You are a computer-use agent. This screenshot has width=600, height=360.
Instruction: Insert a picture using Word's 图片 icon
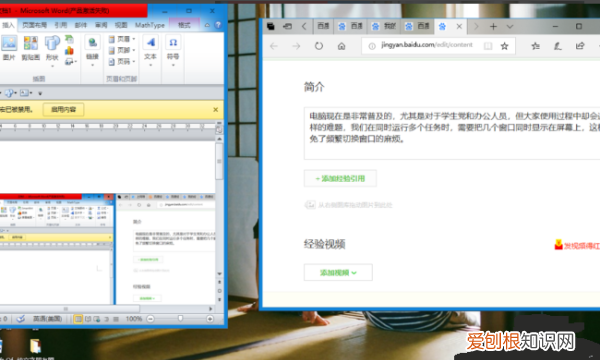click(9, 47)
